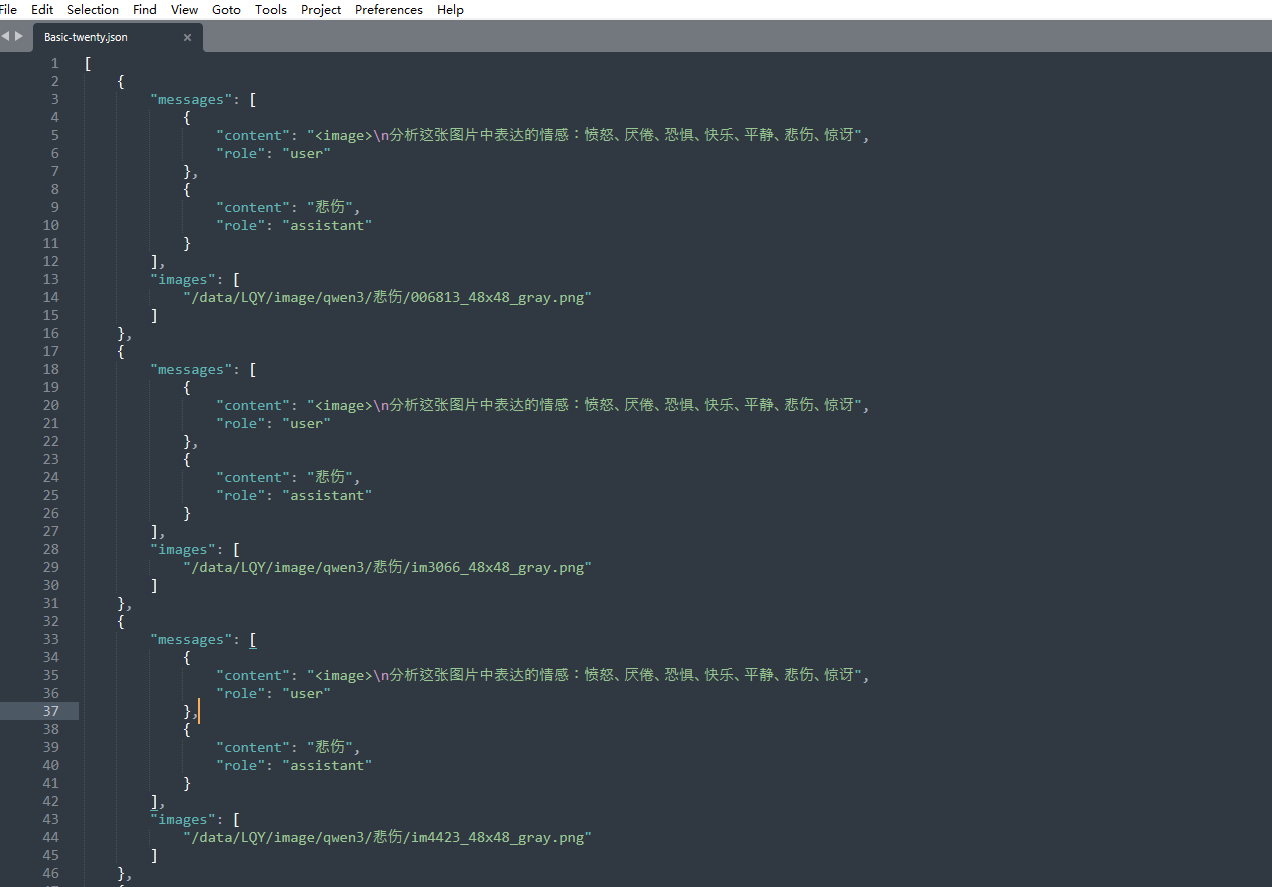This screenshot has height=887, width=1272.
Task: Click line number 14 in the gutter
Action: pyautogui.click(x=50, y=297)
